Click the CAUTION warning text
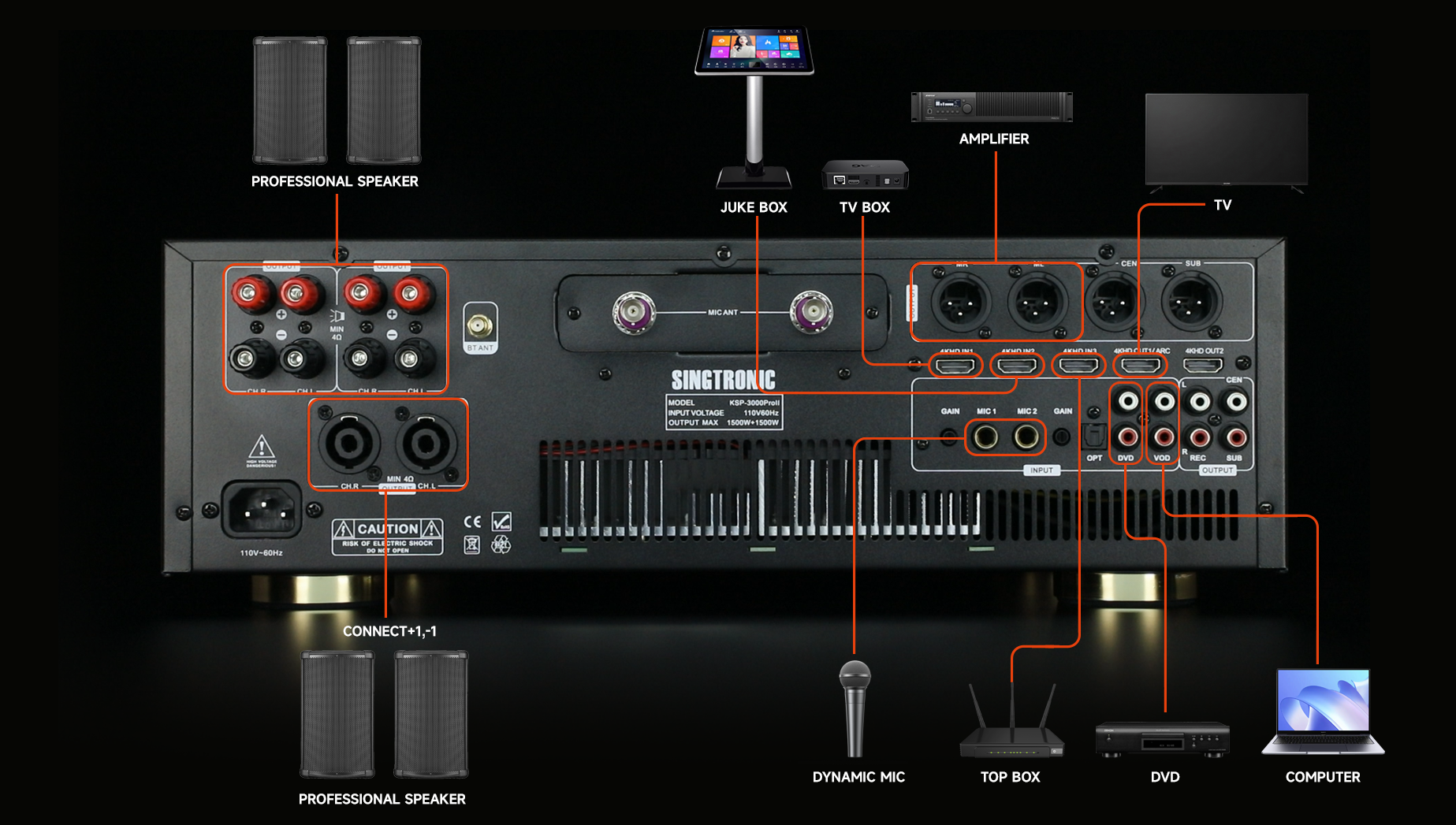The height and width of the screenshot is (825, 1456). tap(388, 529)
